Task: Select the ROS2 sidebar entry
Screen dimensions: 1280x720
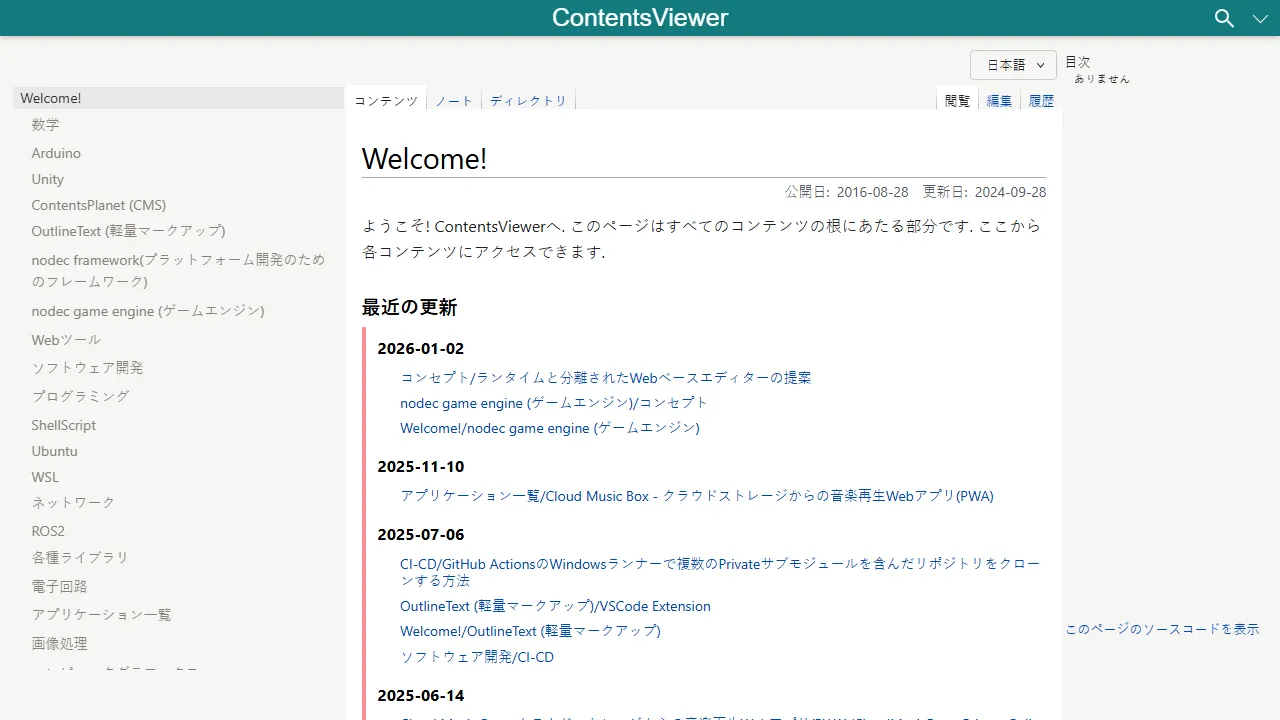Action: [48, 530]
